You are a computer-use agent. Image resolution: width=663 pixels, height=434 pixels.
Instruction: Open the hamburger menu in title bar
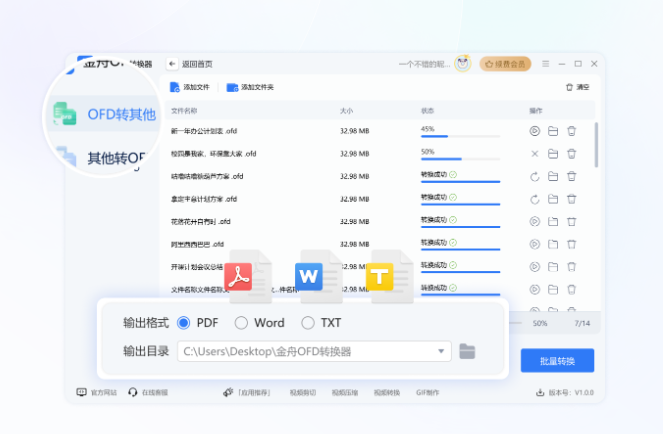point(545,64)
